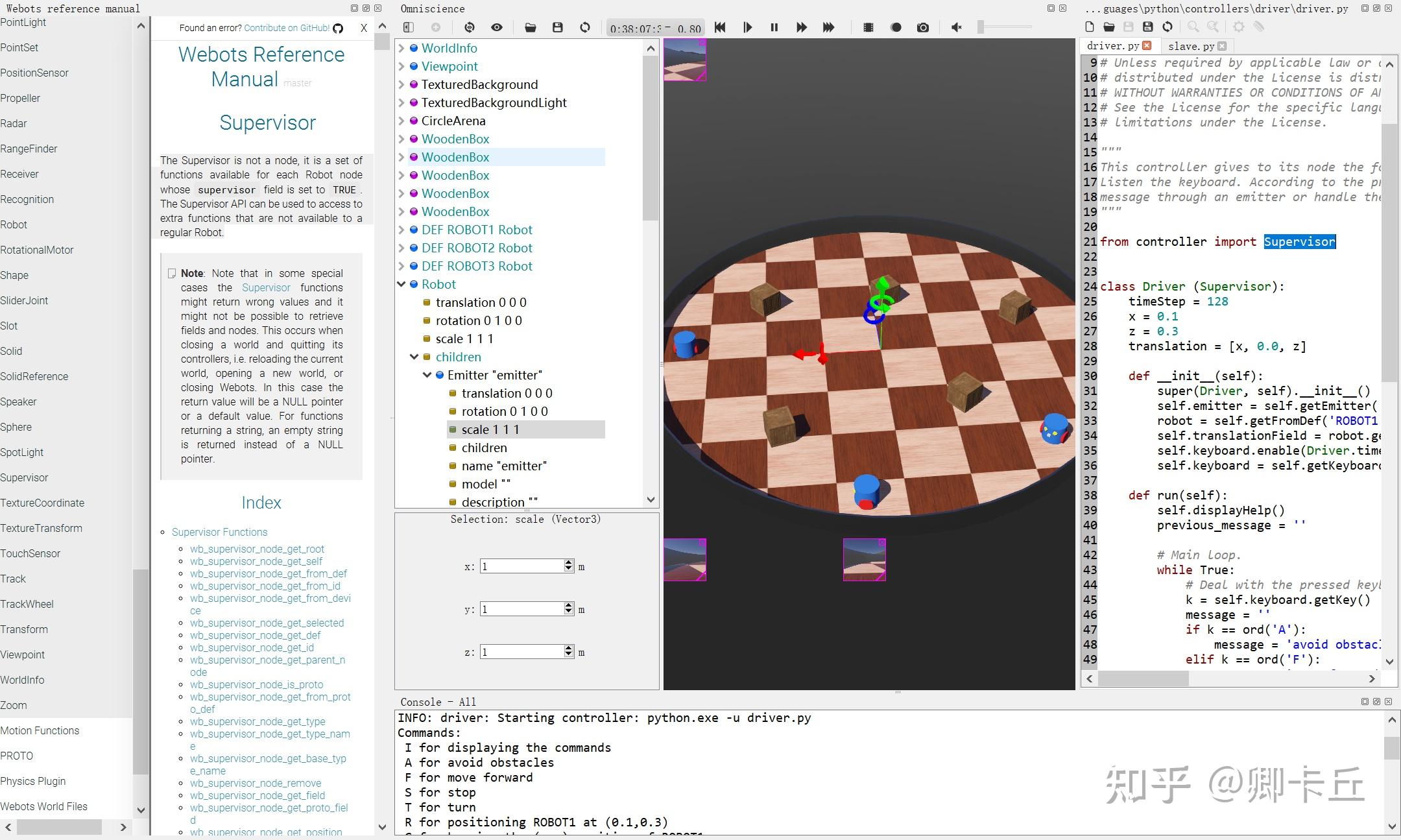Toggle the scene tree side panel icon
This screenshot has width=1401, height=840.
pyautogui.click(x=408, y=27)
